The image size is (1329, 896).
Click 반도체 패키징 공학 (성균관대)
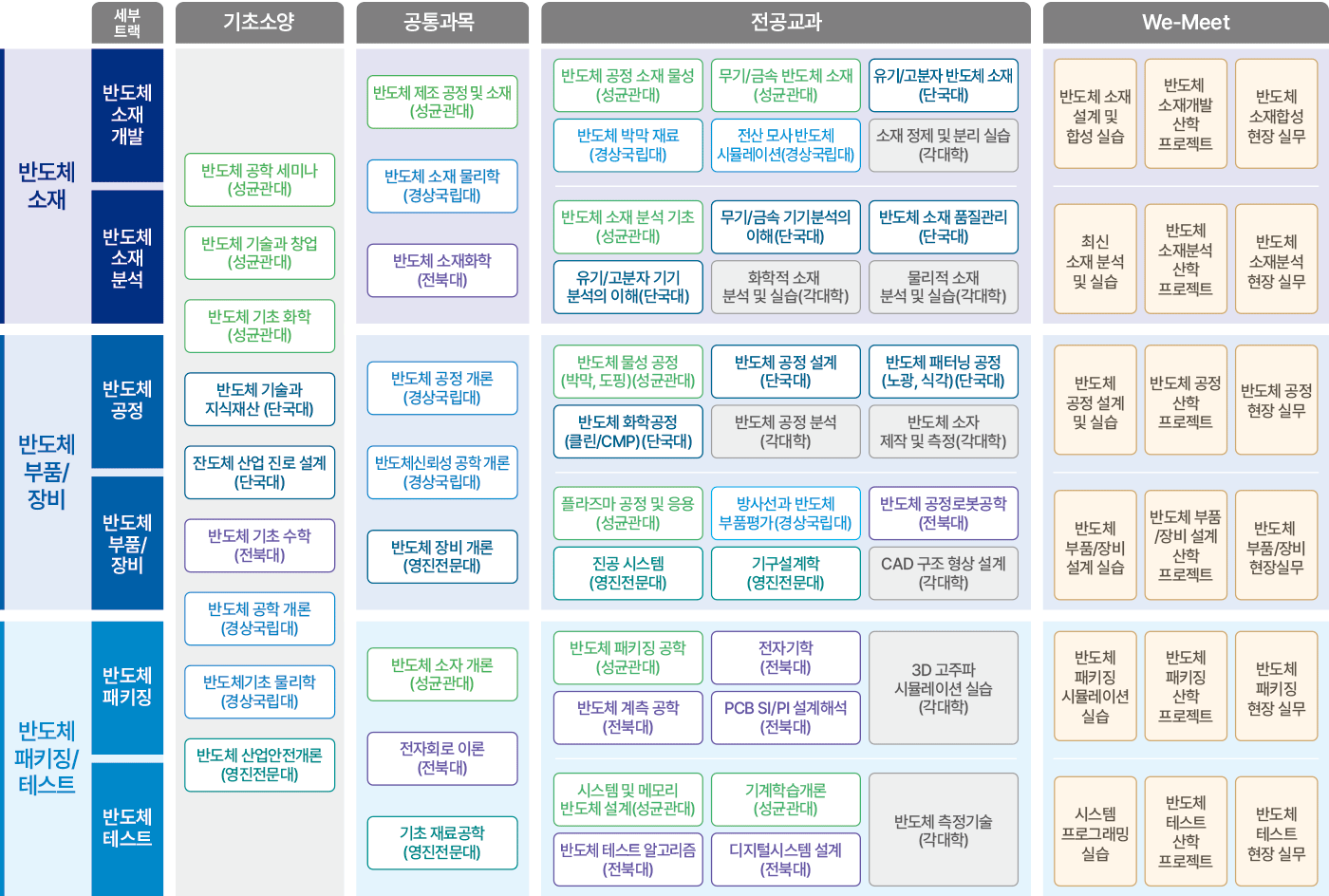[x=628, y=658]
